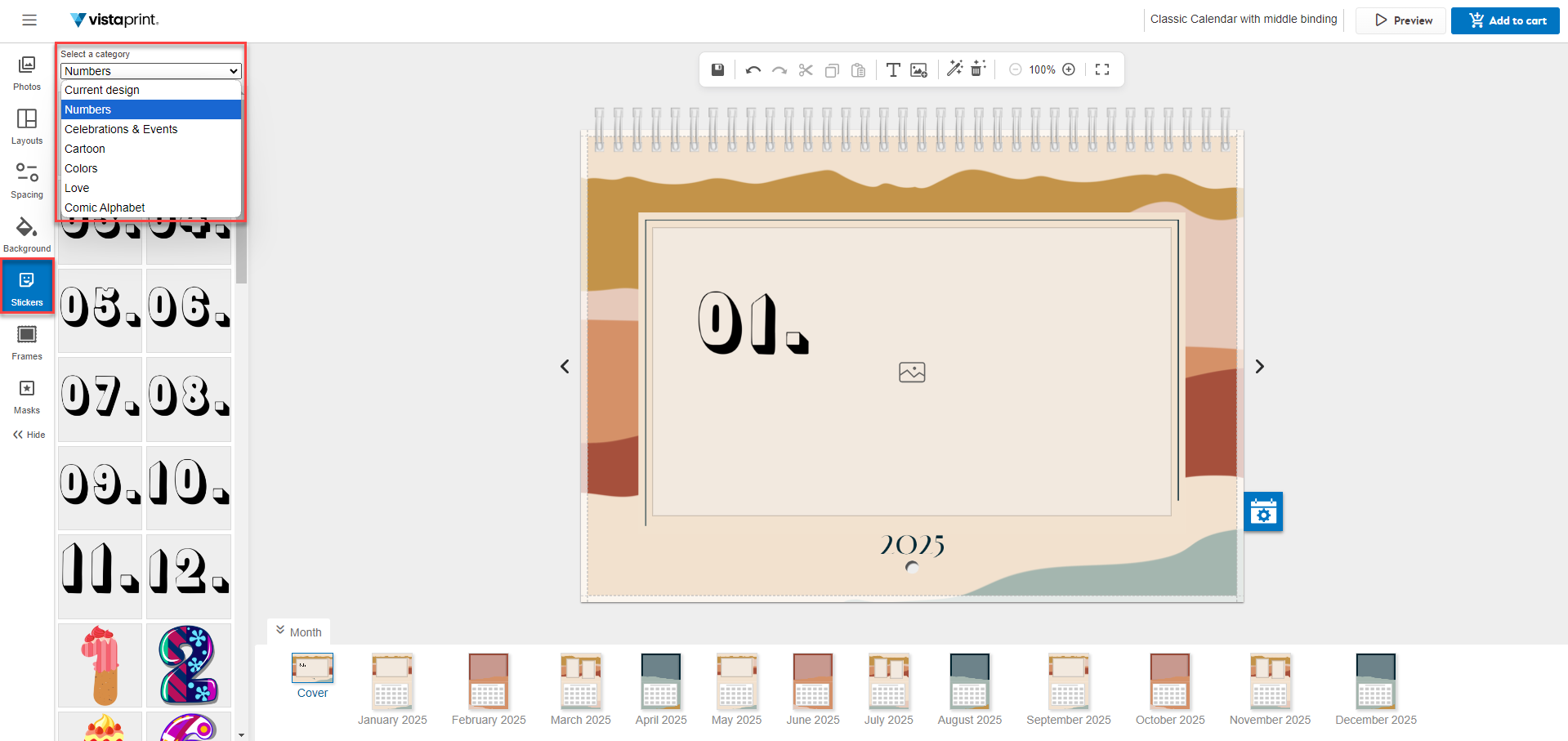Select the Stickers panel

(x=27, y=287)
